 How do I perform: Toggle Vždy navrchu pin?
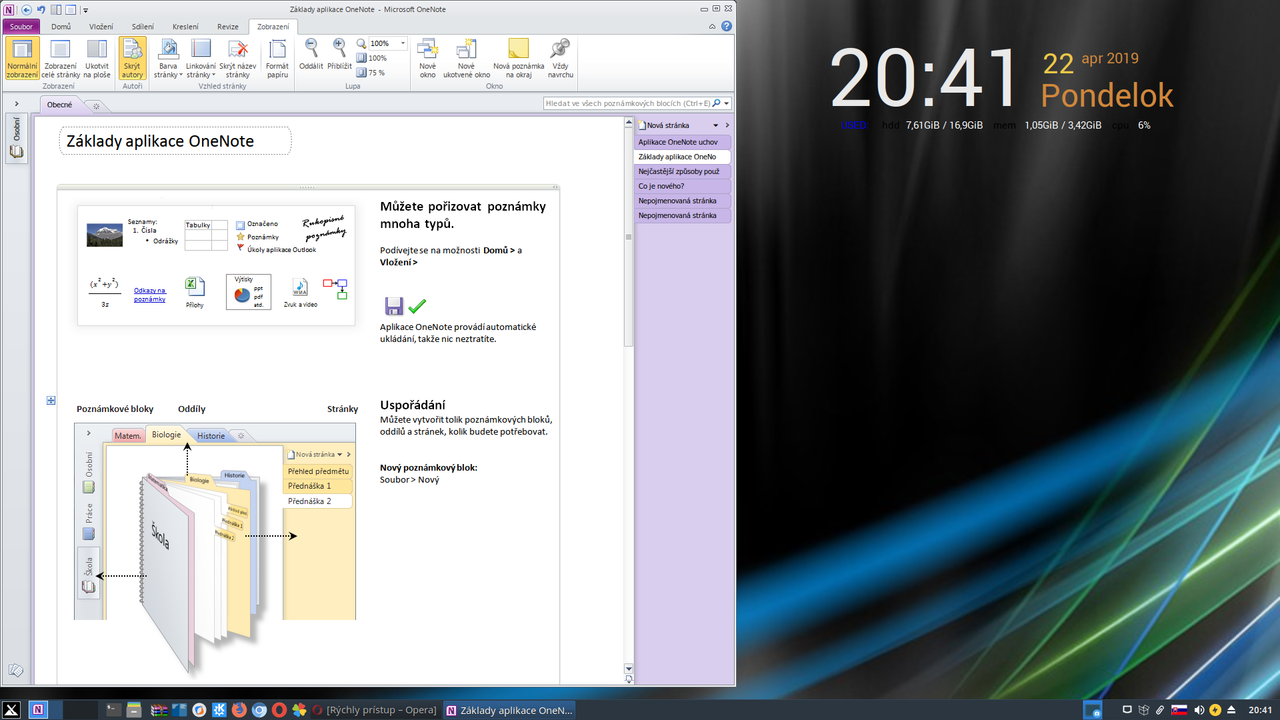560,58
